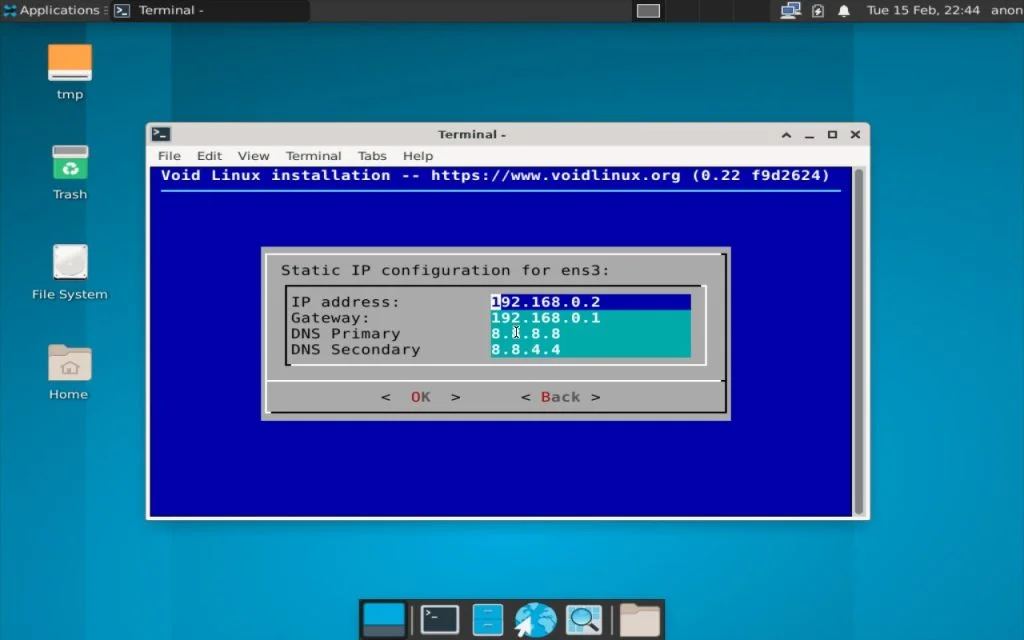Open the Application Finder magnifier icon
The height and width of the screenshot is (640, 1024).
pos(585,618)
